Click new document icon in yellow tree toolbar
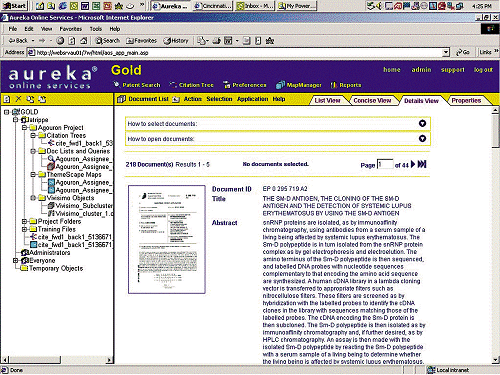 pyautogui.click(x=7, y=99)
